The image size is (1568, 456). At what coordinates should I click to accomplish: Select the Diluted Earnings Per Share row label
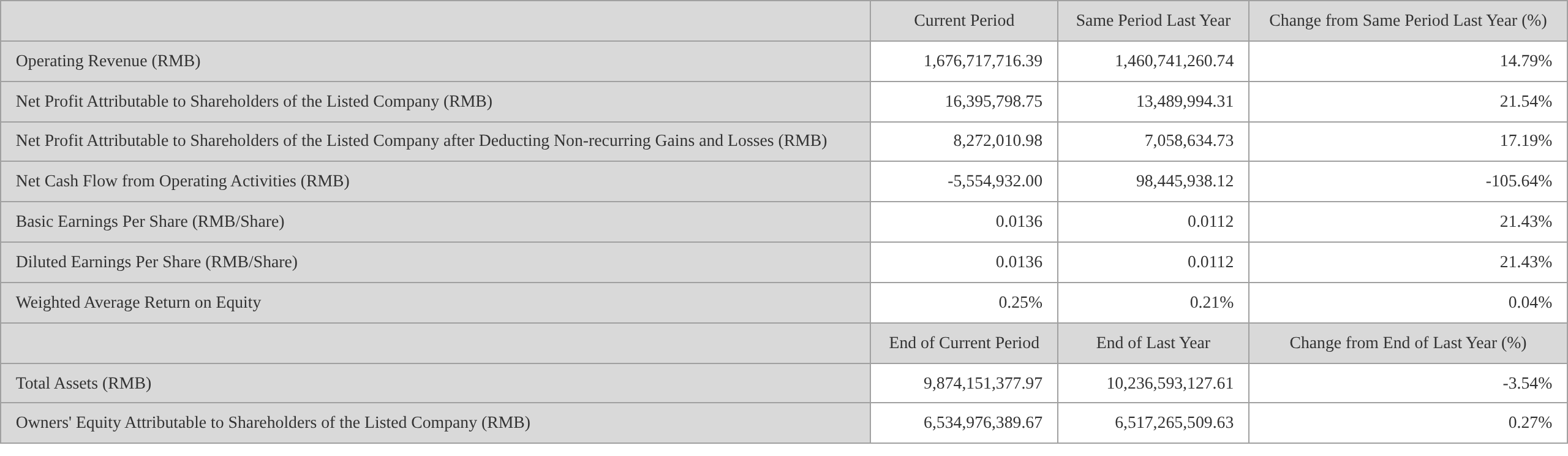click(x=157, y=262)
